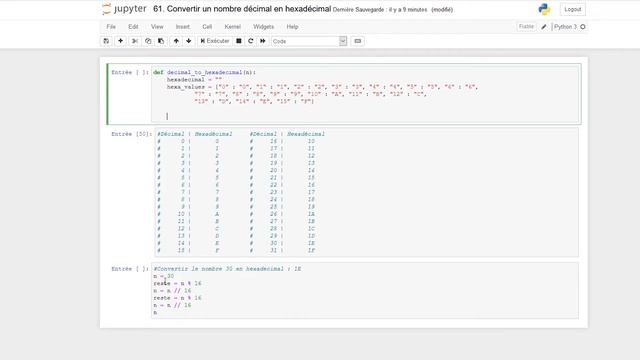
Task: Click the '#Décimal | Hexadécimal' table comment cell
Action: [366, 192]
